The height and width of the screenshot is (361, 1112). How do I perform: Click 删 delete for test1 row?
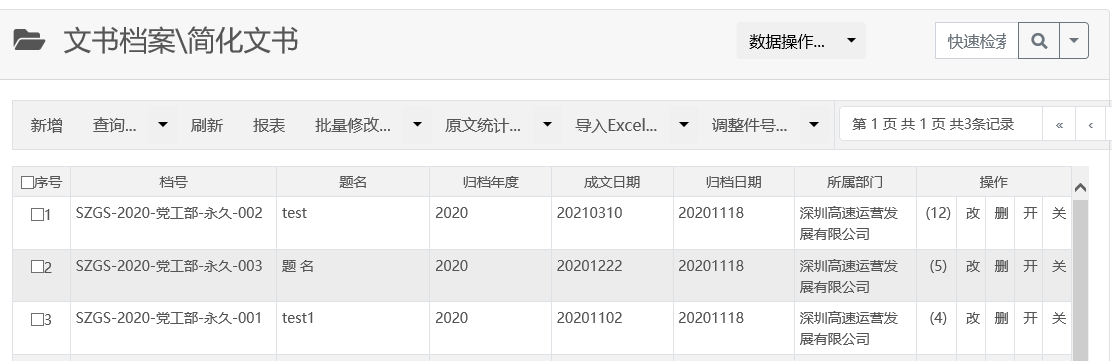pos(1001,318)
